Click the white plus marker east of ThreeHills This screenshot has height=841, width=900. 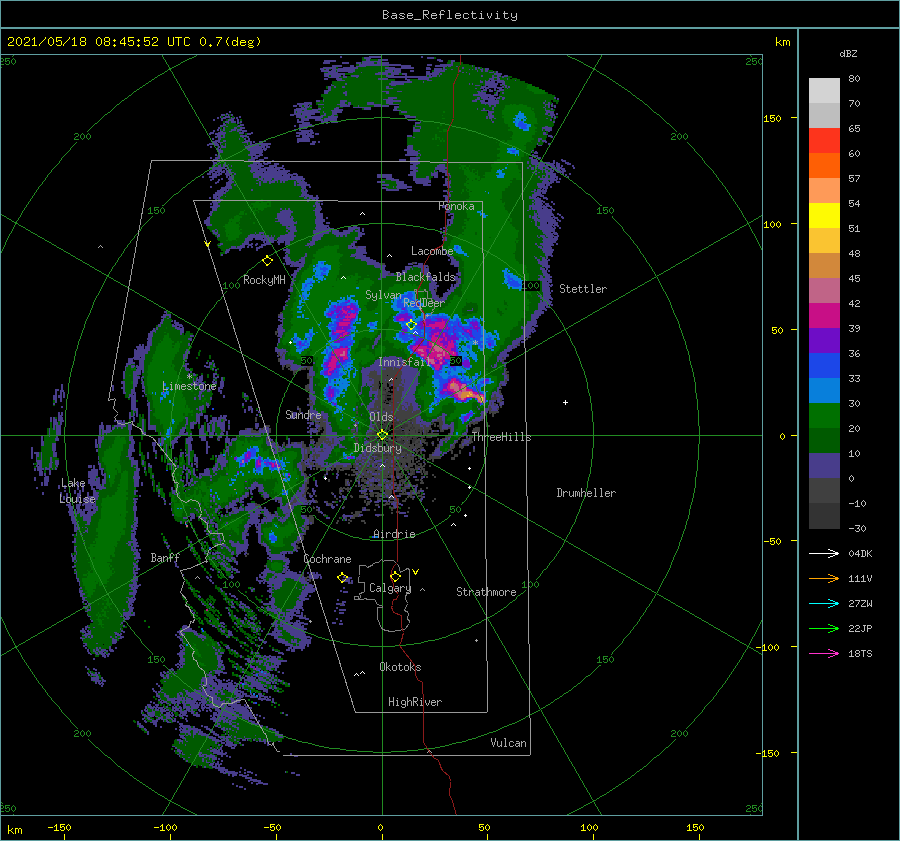[565, 402]
